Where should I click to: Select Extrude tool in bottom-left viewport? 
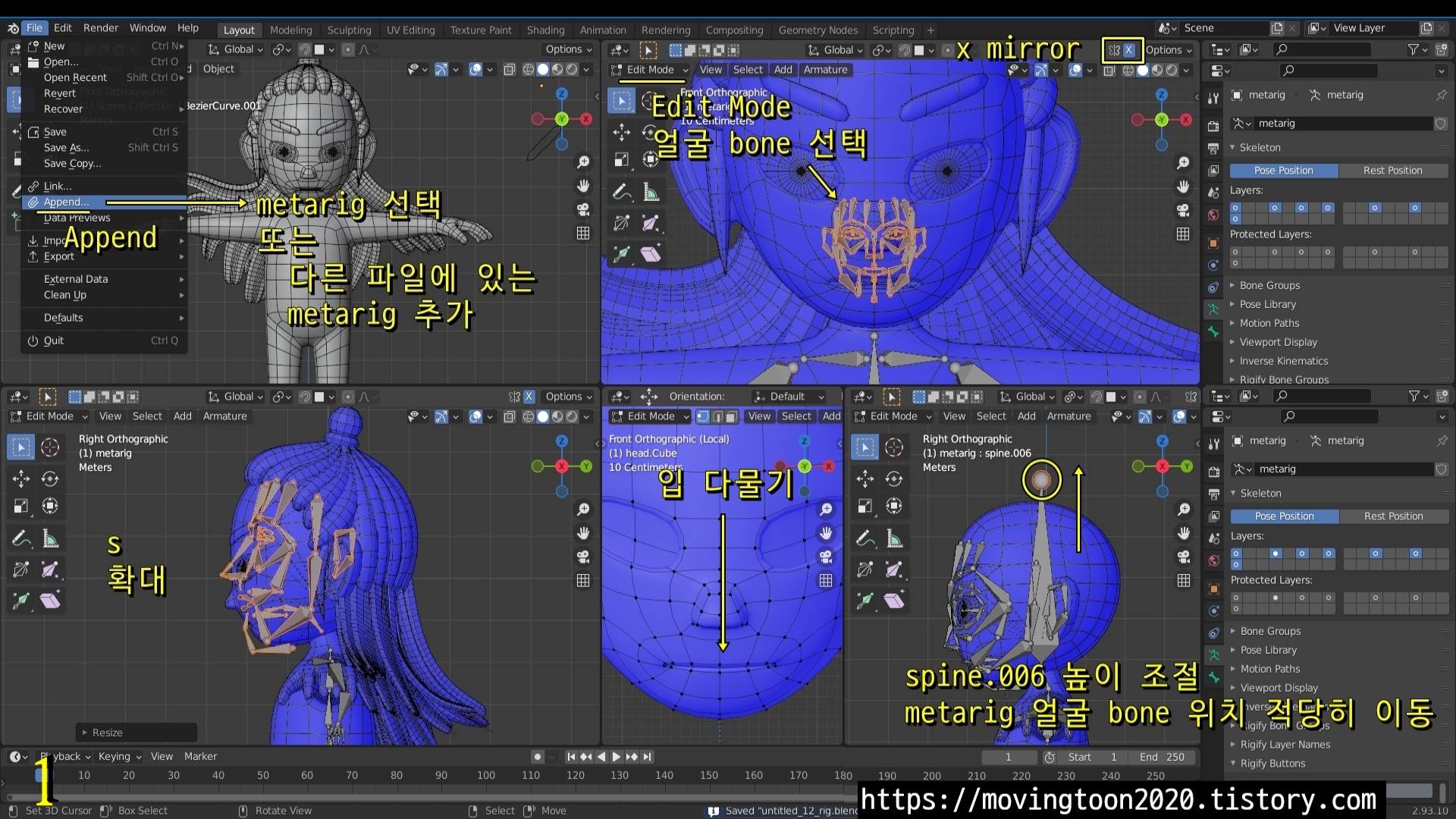(21, 601)
